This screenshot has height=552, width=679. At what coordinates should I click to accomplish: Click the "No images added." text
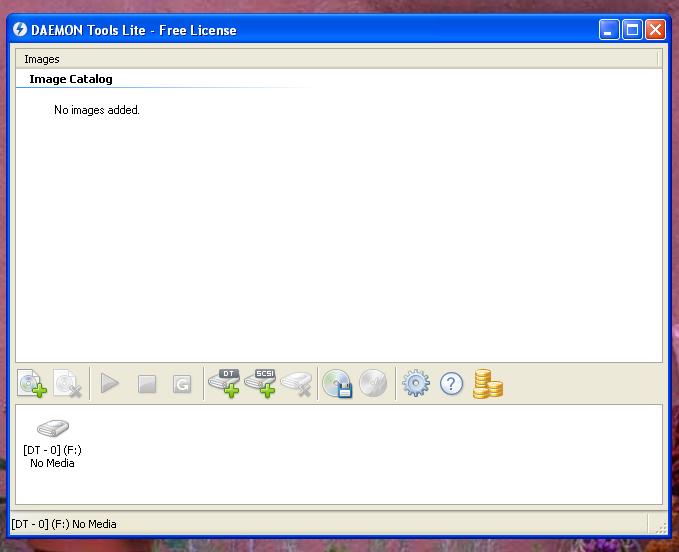97,110
